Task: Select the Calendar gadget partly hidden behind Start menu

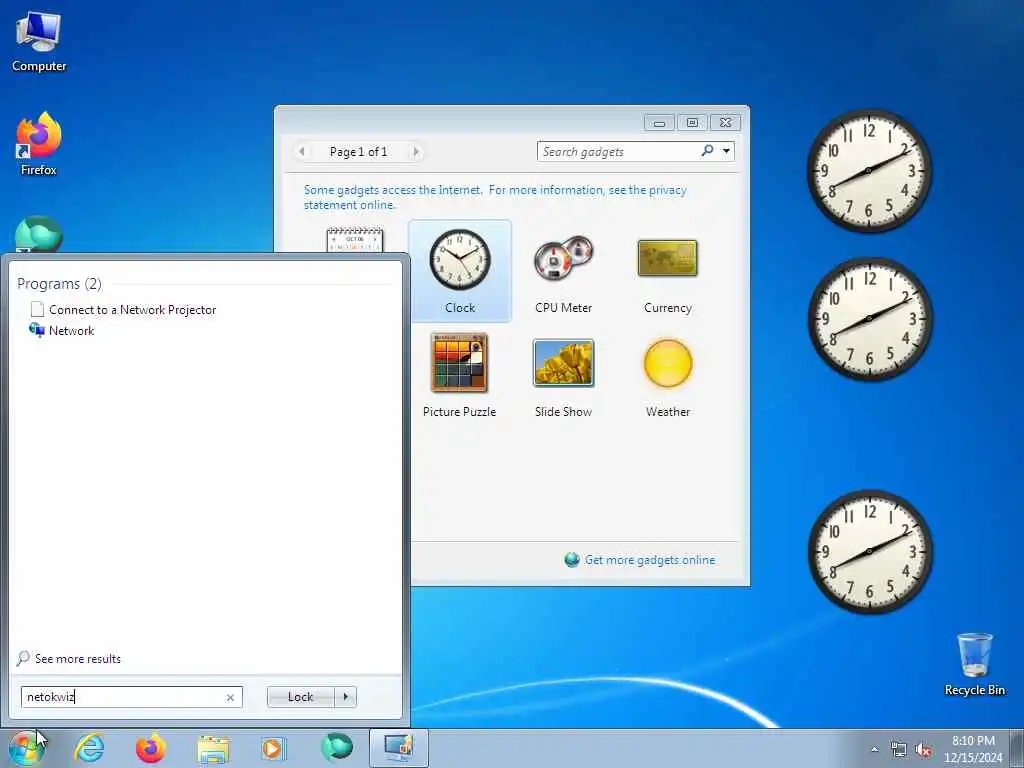Action: (x=355, y=239)
